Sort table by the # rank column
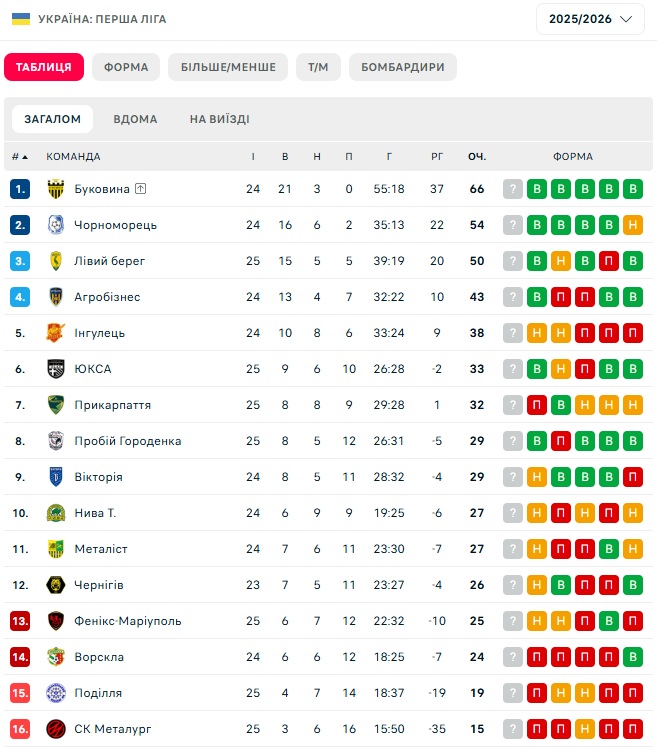 20,157
